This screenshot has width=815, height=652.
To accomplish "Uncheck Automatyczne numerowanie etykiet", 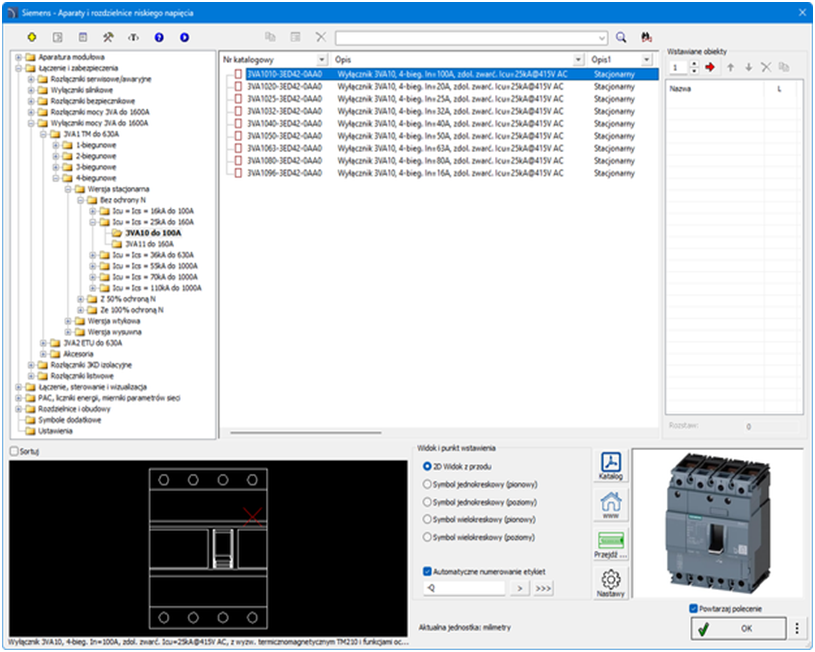I will 428,572.
